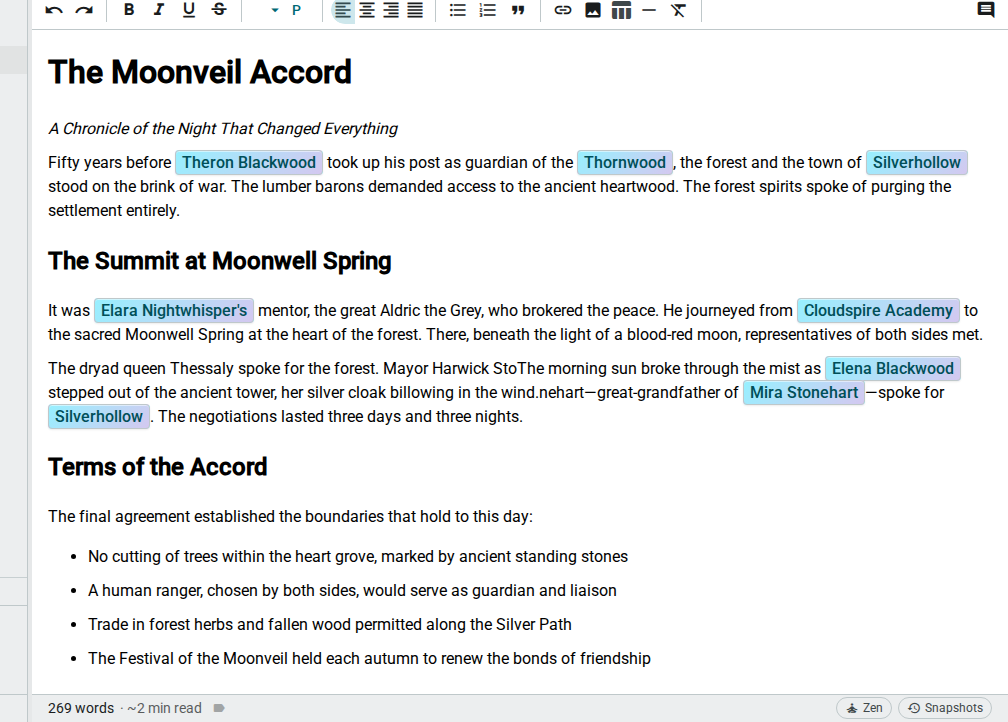Click the title 'The Moonveil Accord'
Screen dimensions: 1008x722
(x=200, y=72)
